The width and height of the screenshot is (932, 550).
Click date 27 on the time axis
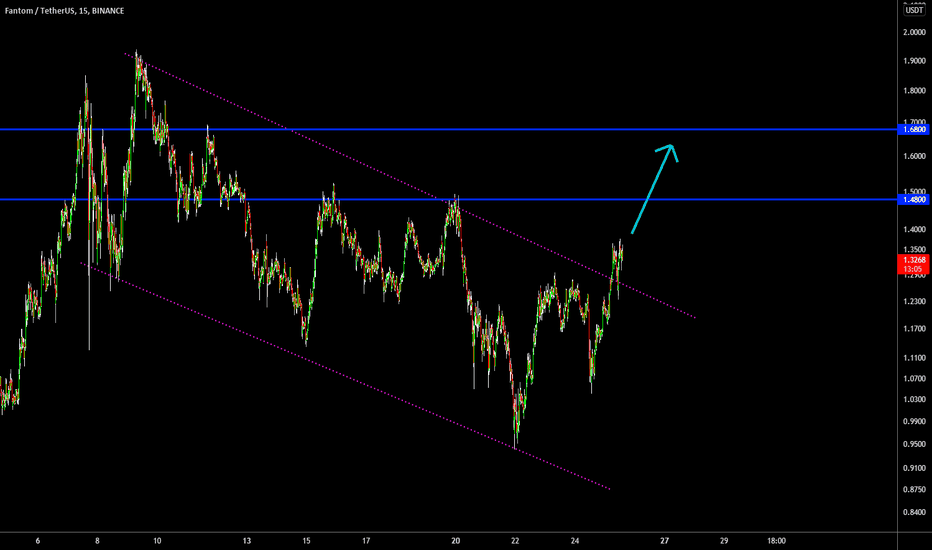pos(665,541)
